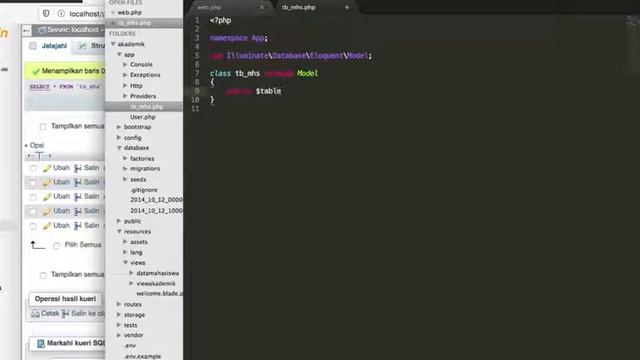This screenshot has width=640, height=360.
Task: Tick the checkbox of fourth result row
Action: pos(33,211)
